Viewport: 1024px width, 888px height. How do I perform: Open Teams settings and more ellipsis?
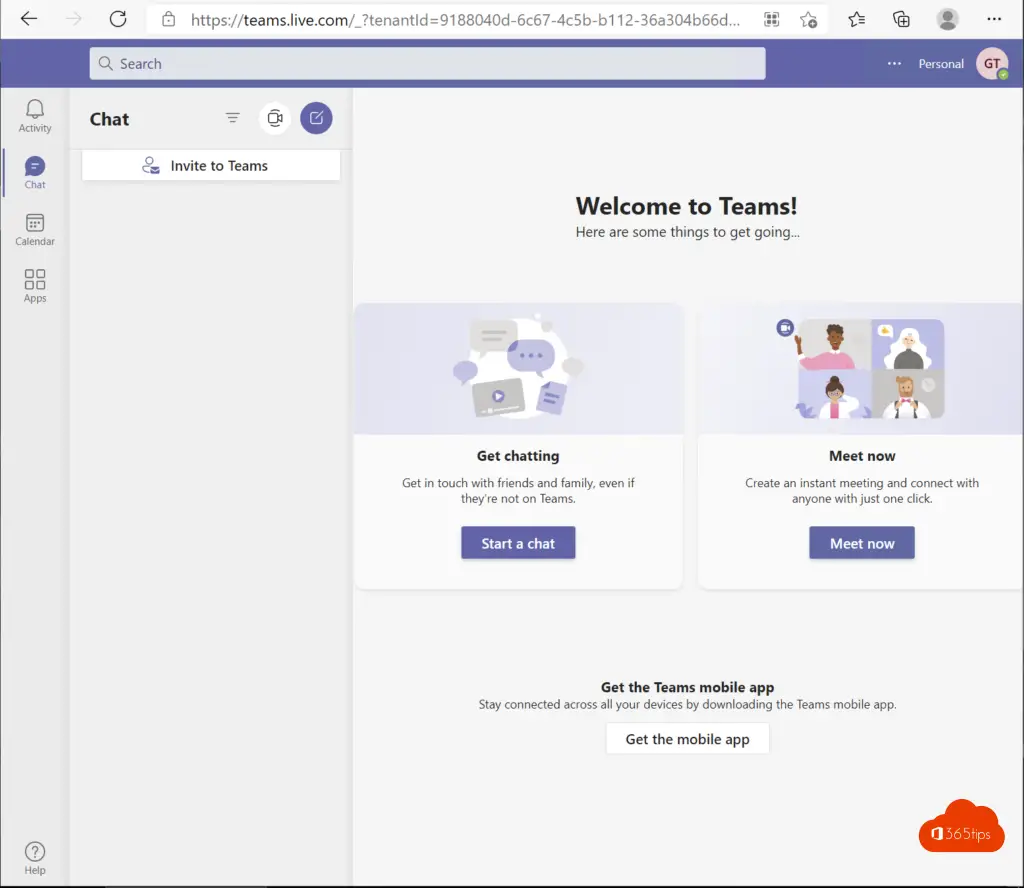894,63
